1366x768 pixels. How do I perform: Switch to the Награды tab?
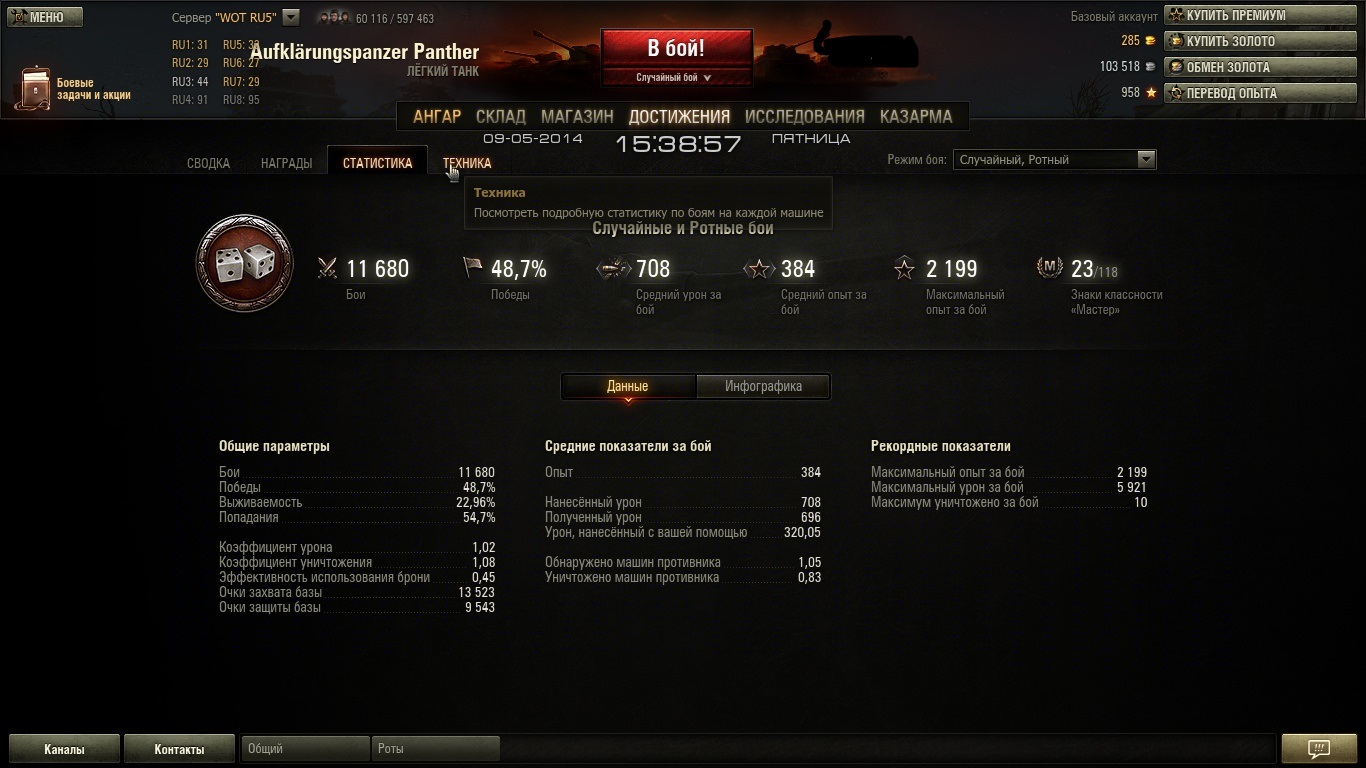tap(287, 163)
